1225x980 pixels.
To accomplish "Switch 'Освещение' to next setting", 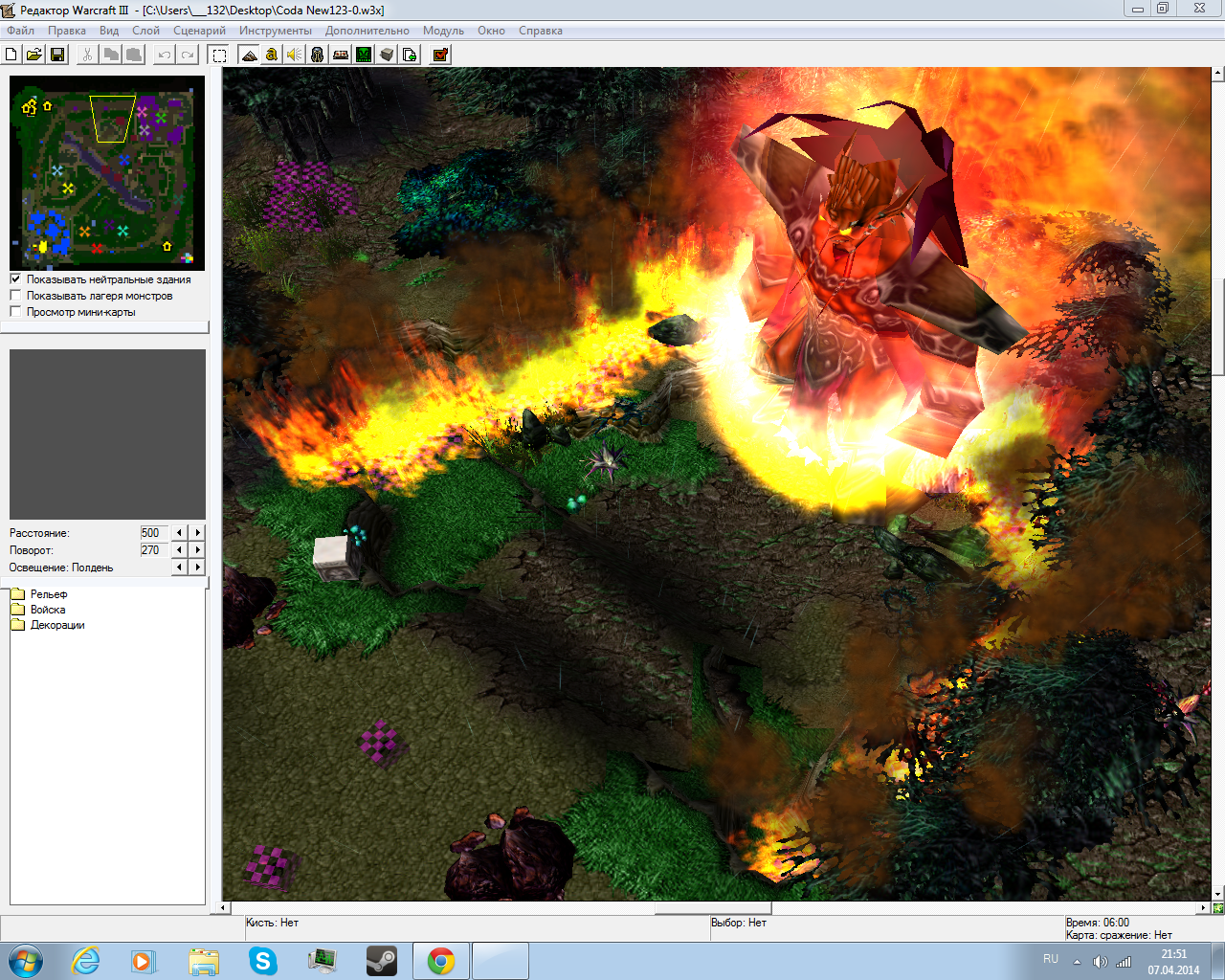I will coord(197,568).
